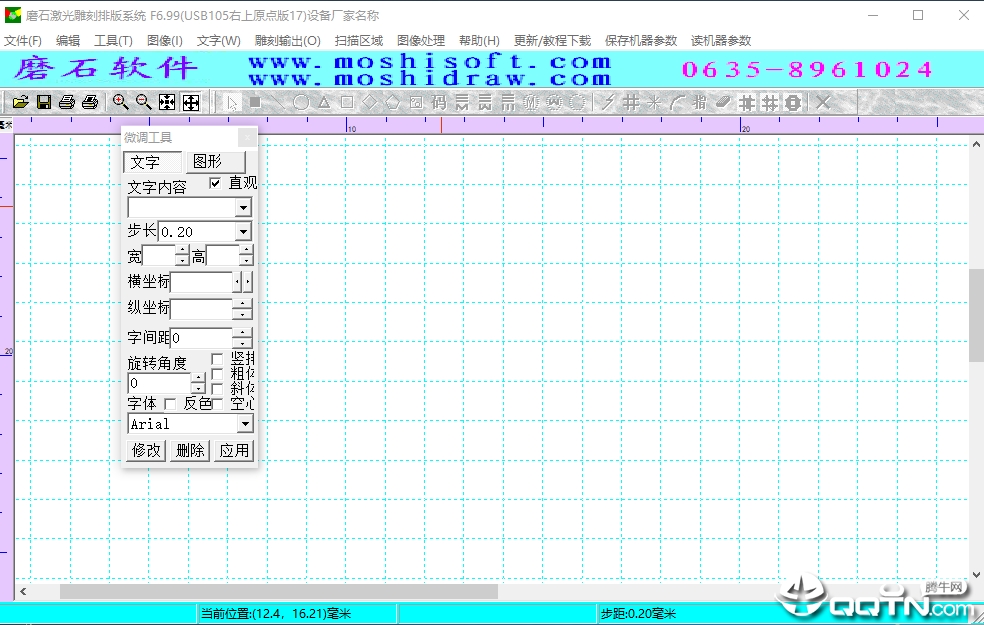Click the save floppy disk icon
Image resolution: width=984 pixels, height=625 pixels.
pyautogui.click(x=44, y=102)
